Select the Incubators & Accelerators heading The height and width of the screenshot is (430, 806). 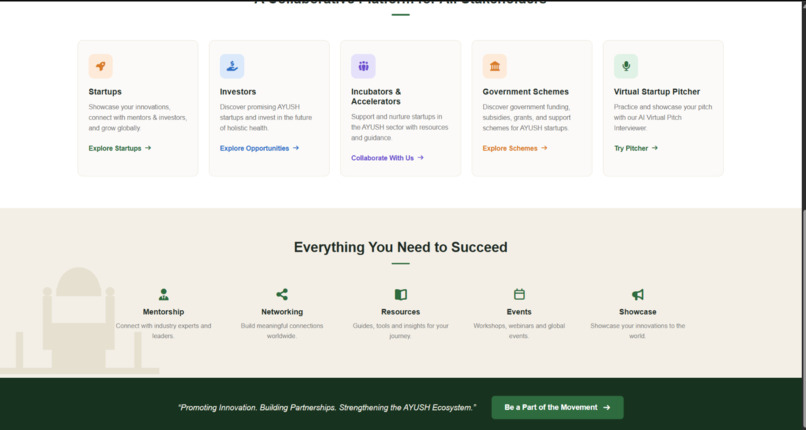(x=376, y=97)
